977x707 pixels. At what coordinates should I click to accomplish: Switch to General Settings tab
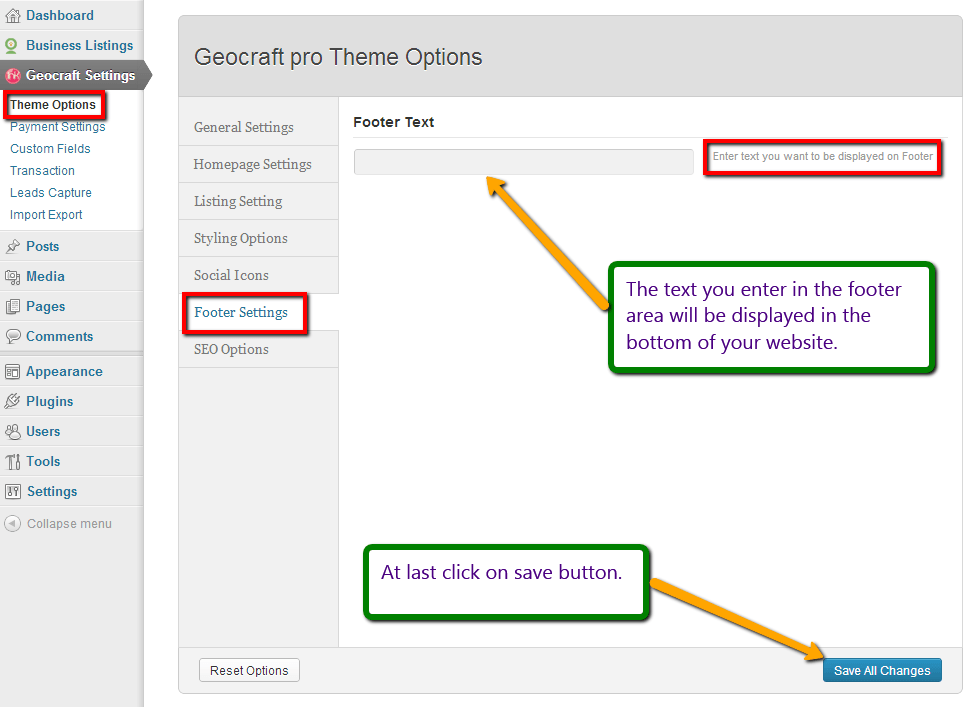(x=259, y=127)
